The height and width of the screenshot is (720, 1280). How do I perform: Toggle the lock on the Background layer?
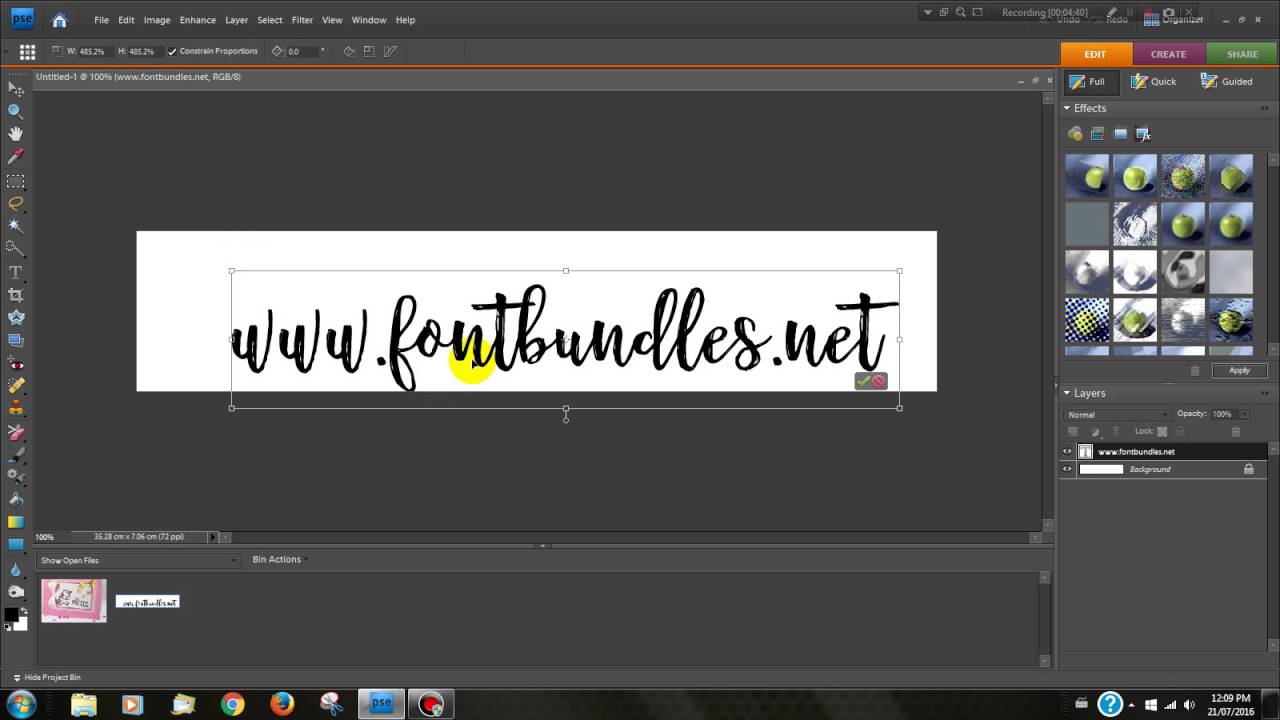pyautogui.click(x=1248, y=469)
